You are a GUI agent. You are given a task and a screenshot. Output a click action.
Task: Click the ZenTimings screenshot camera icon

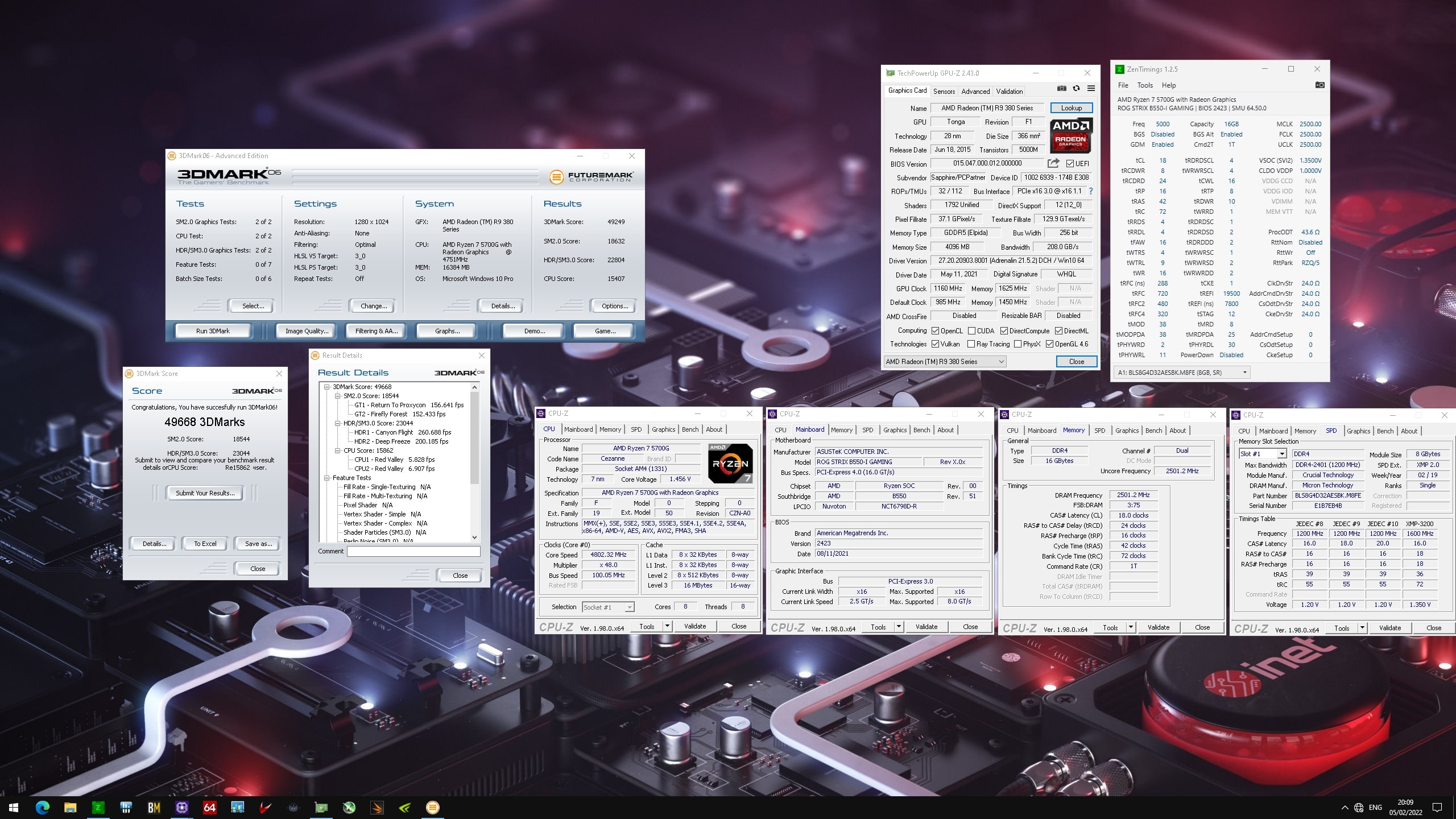(x=1319, y=85)
